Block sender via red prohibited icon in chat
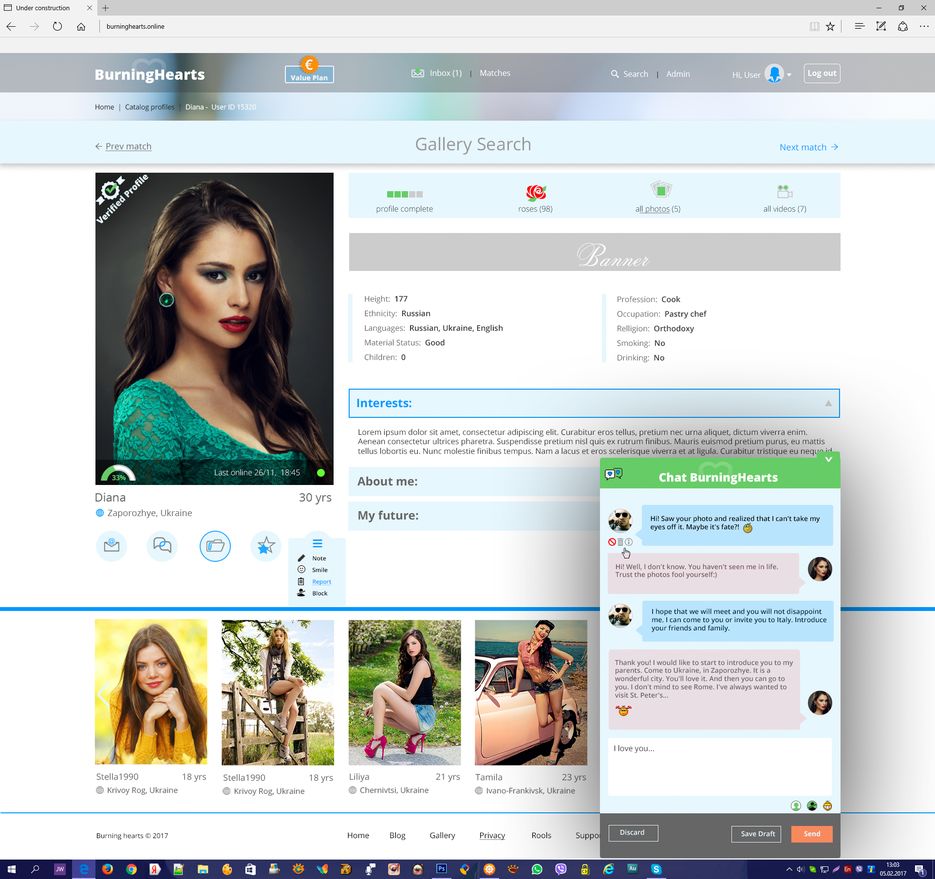This screenshot has width=935, height=879. pos(612,542)
